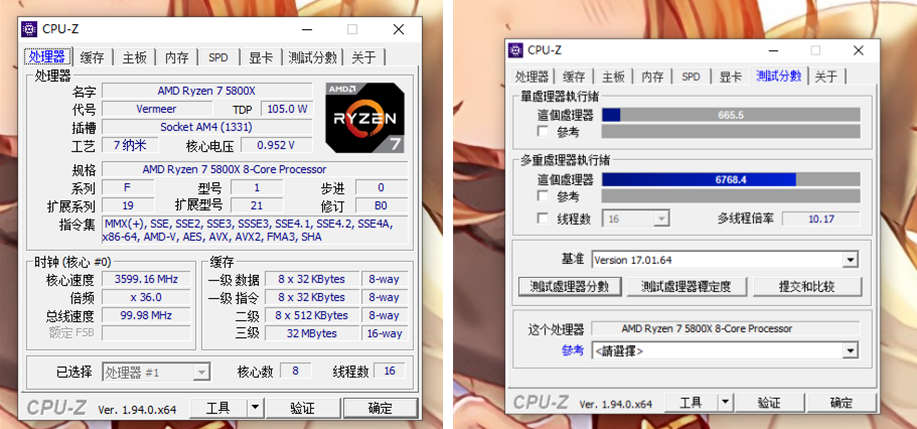The width and height of the screenshot is (917, 429).
Task: Click the 确定 button in the left window
Action: (x=380, y=408)
